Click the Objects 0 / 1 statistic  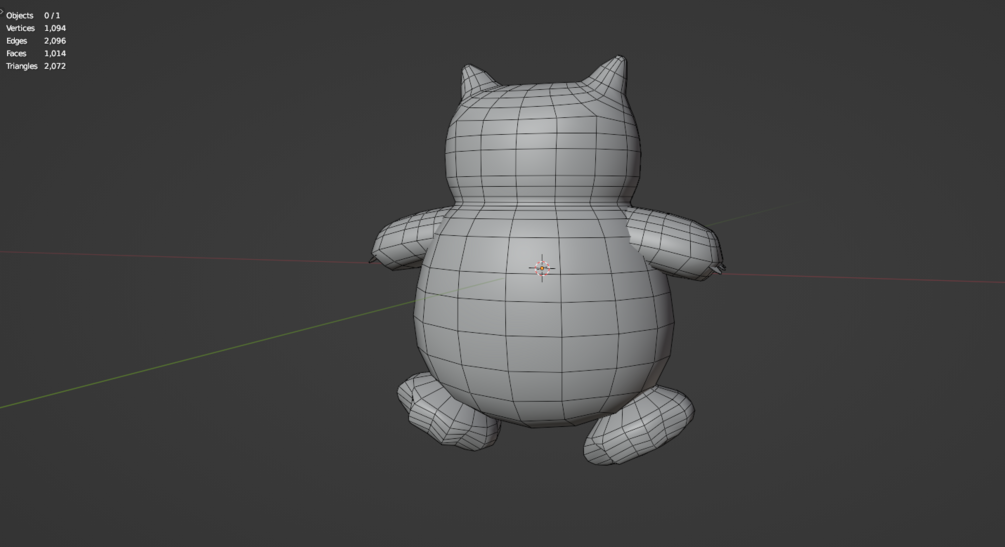click(x=33, y=15)
